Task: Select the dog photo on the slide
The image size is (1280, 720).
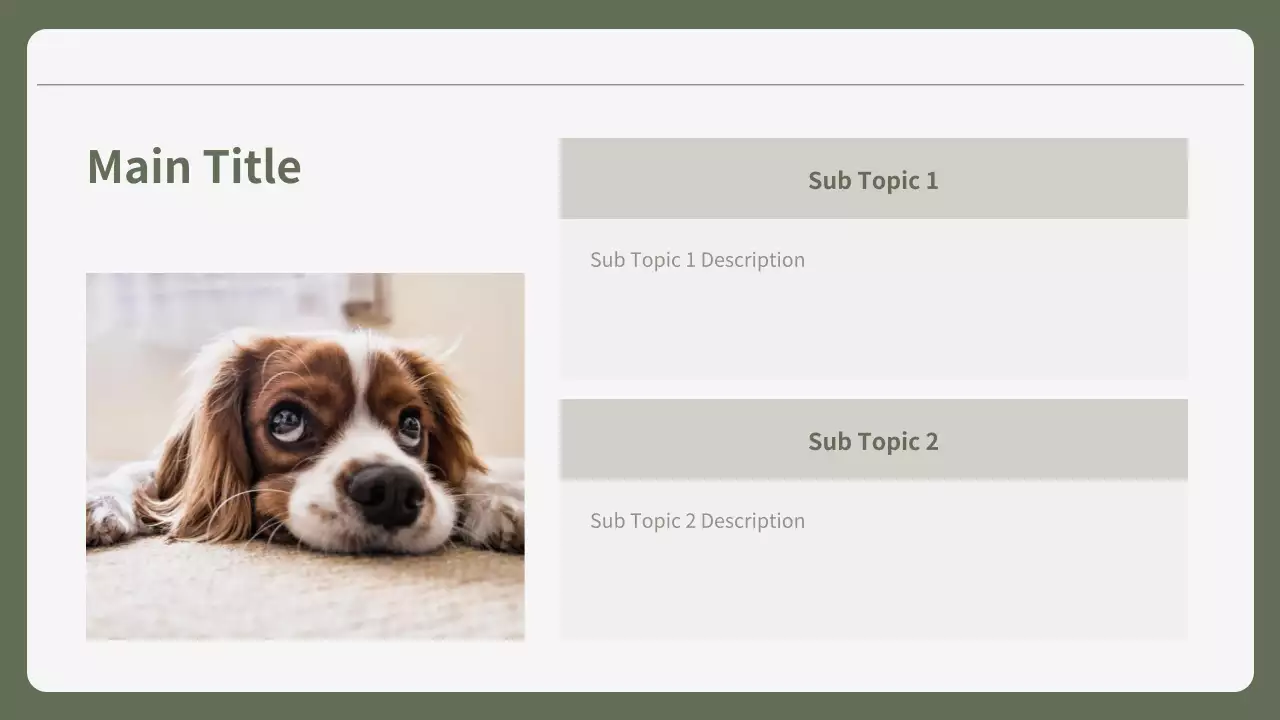Action: click(305, 456)
